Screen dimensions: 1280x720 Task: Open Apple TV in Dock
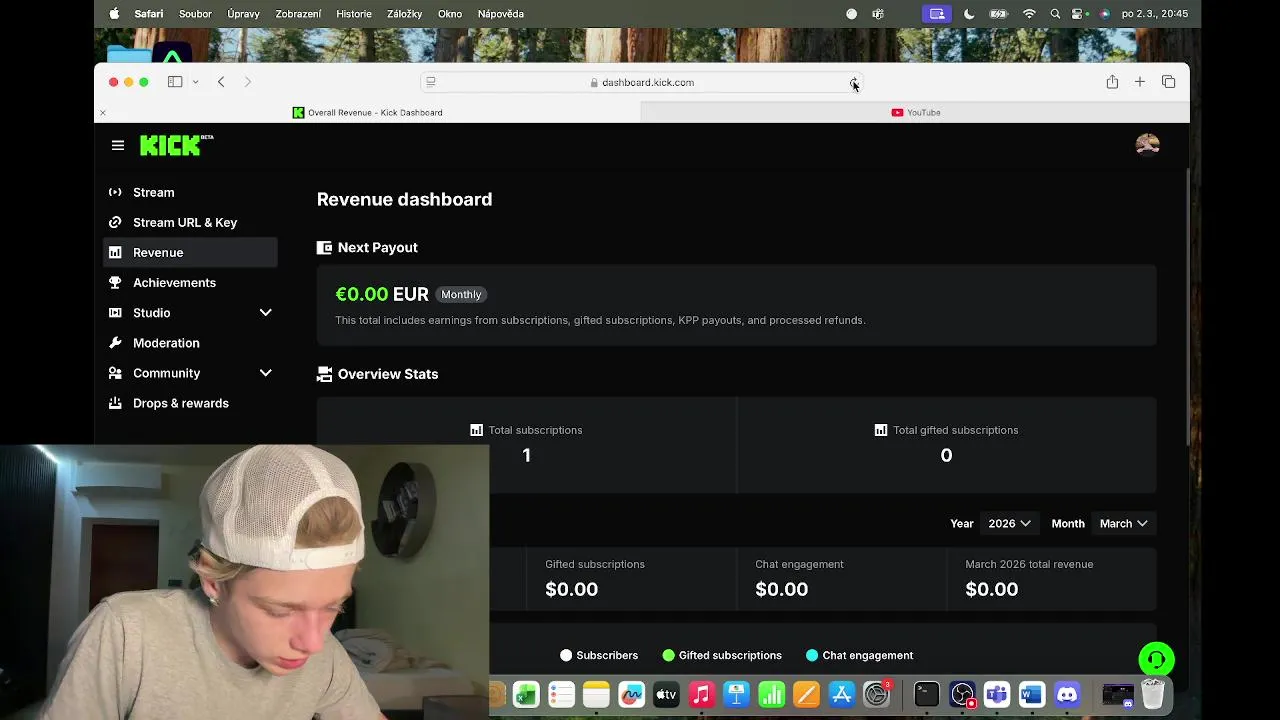point(666,694)
